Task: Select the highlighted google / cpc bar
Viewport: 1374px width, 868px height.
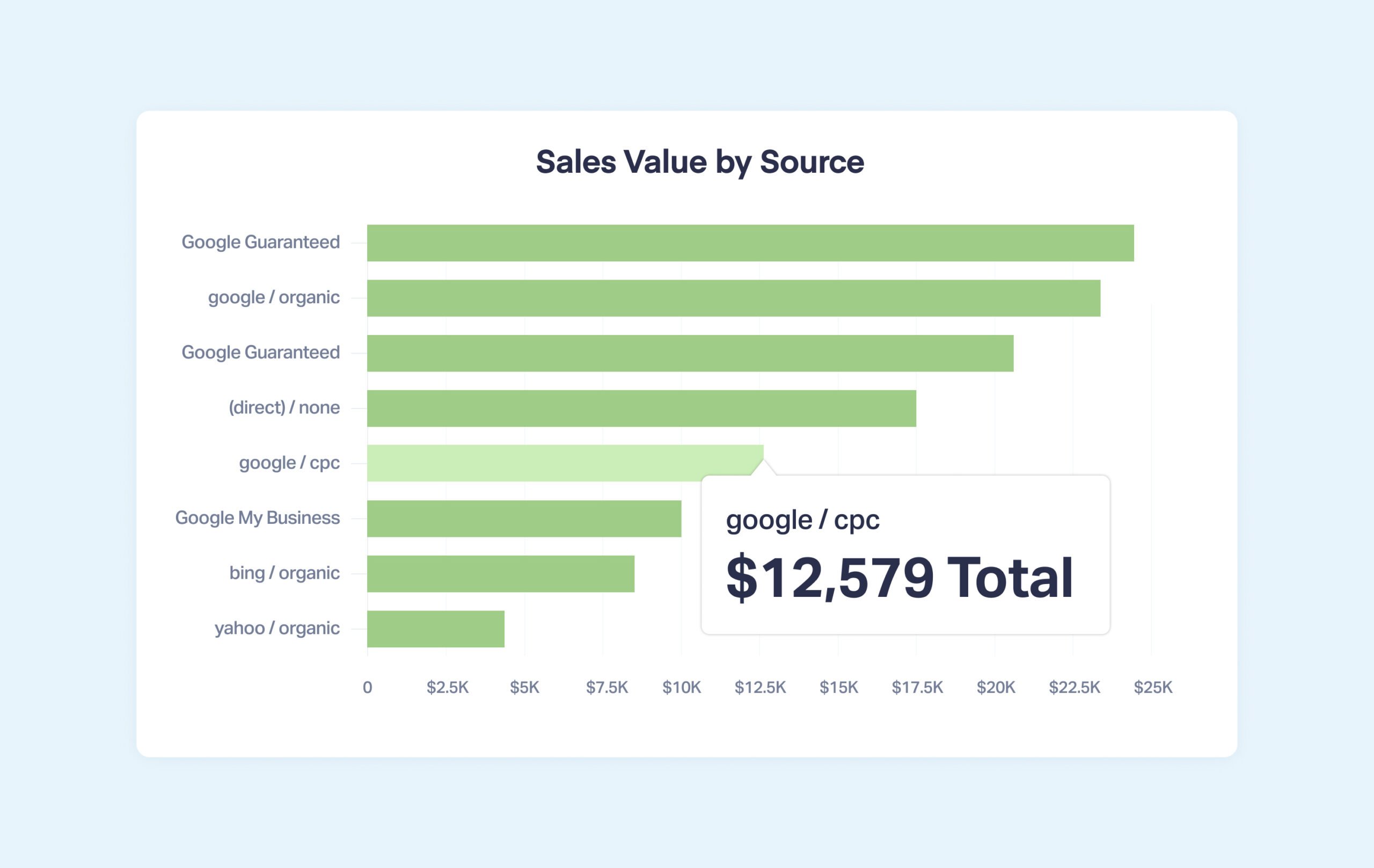Action: (565, 463)
